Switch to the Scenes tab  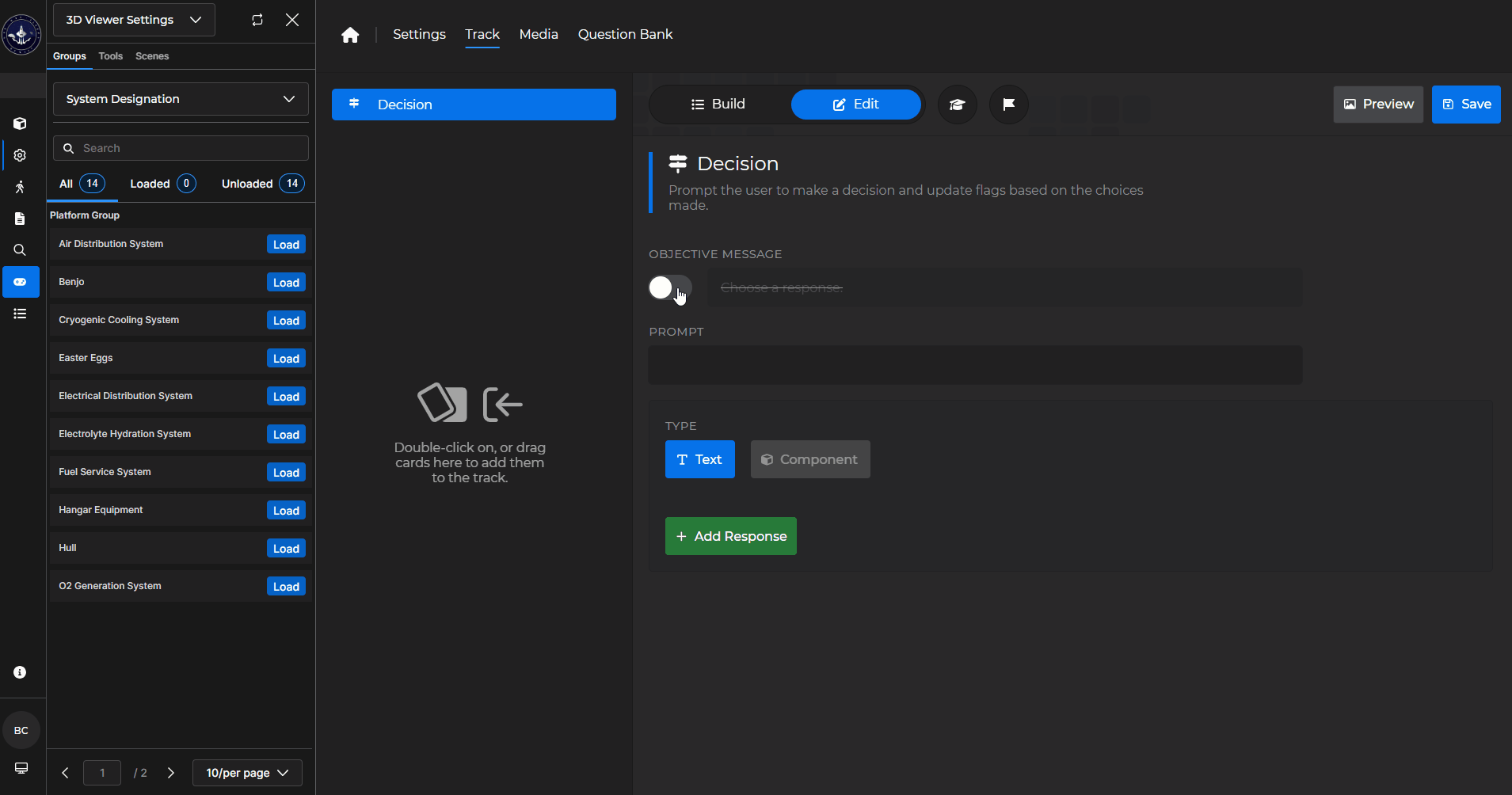point(152,56)
